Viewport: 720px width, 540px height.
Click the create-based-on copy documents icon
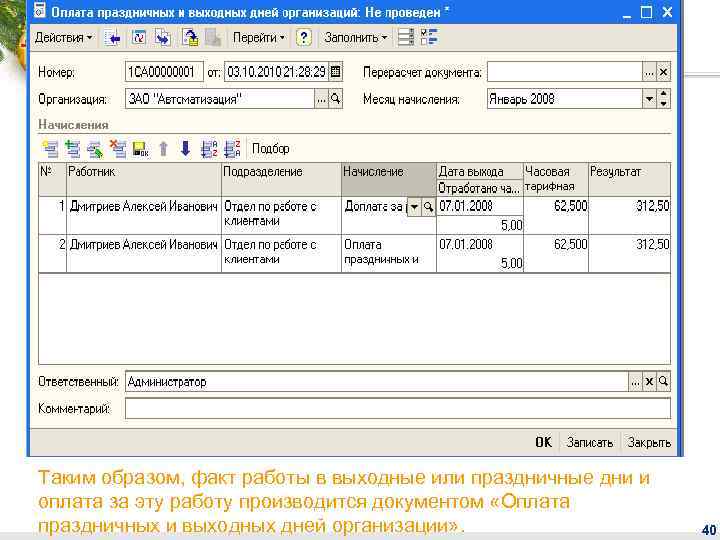click(163, 38)
